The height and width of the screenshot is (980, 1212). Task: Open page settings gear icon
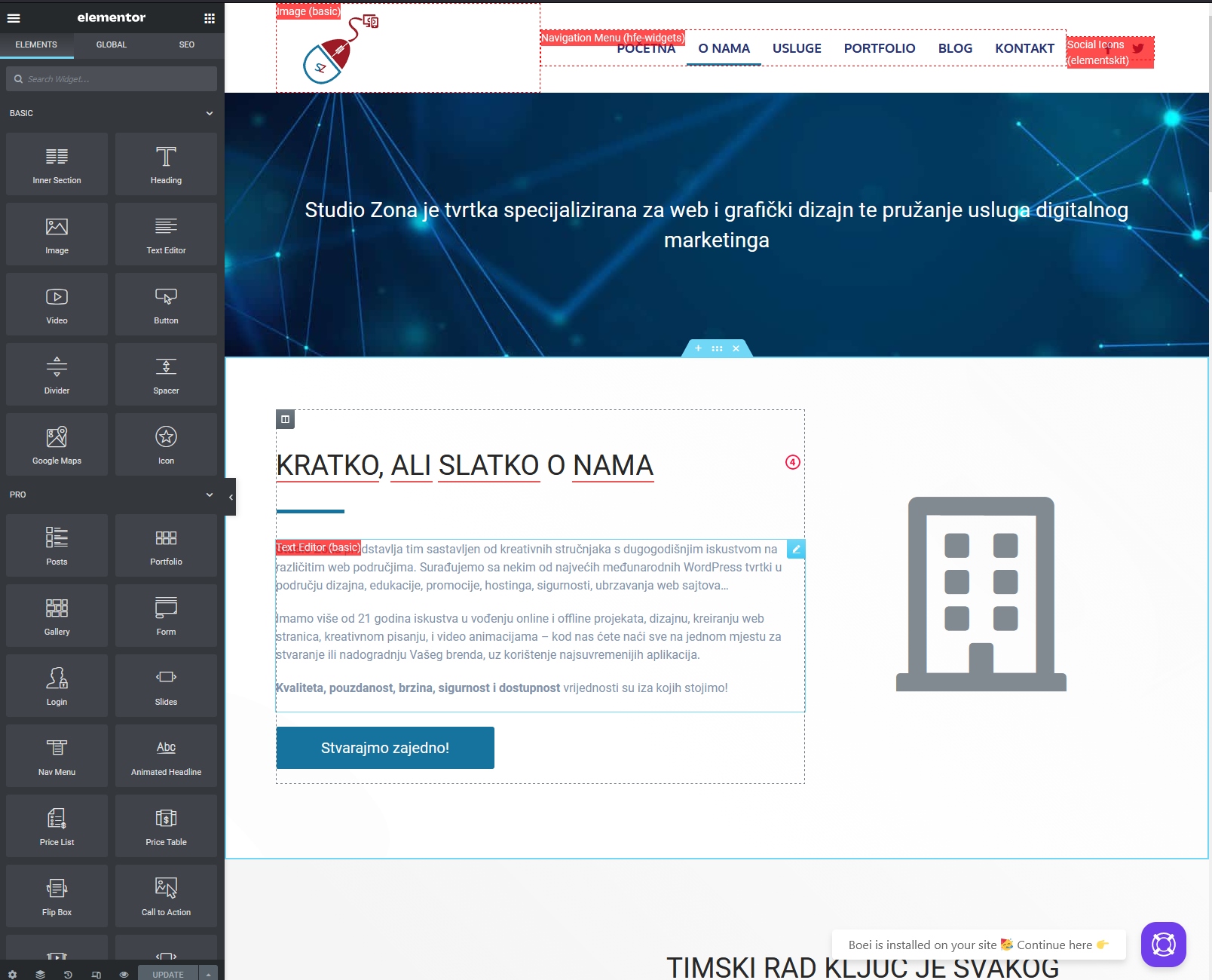click(x=12, y=974)
